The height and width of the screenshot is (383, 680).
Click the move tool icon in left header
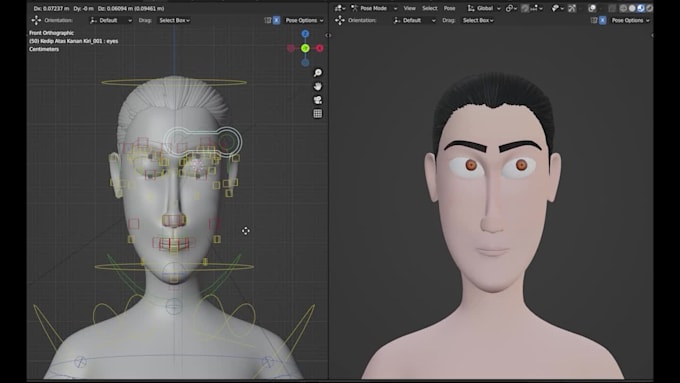pyautogui.click(x=36, y=20)
